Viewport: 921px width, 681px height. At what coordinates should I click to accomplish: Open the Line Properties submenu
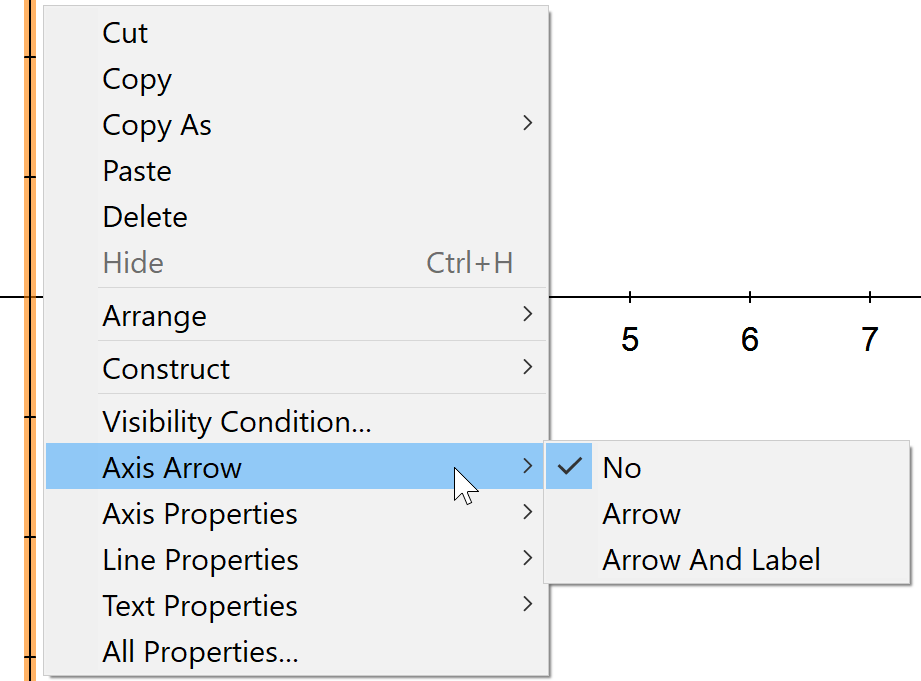(200, 560)
